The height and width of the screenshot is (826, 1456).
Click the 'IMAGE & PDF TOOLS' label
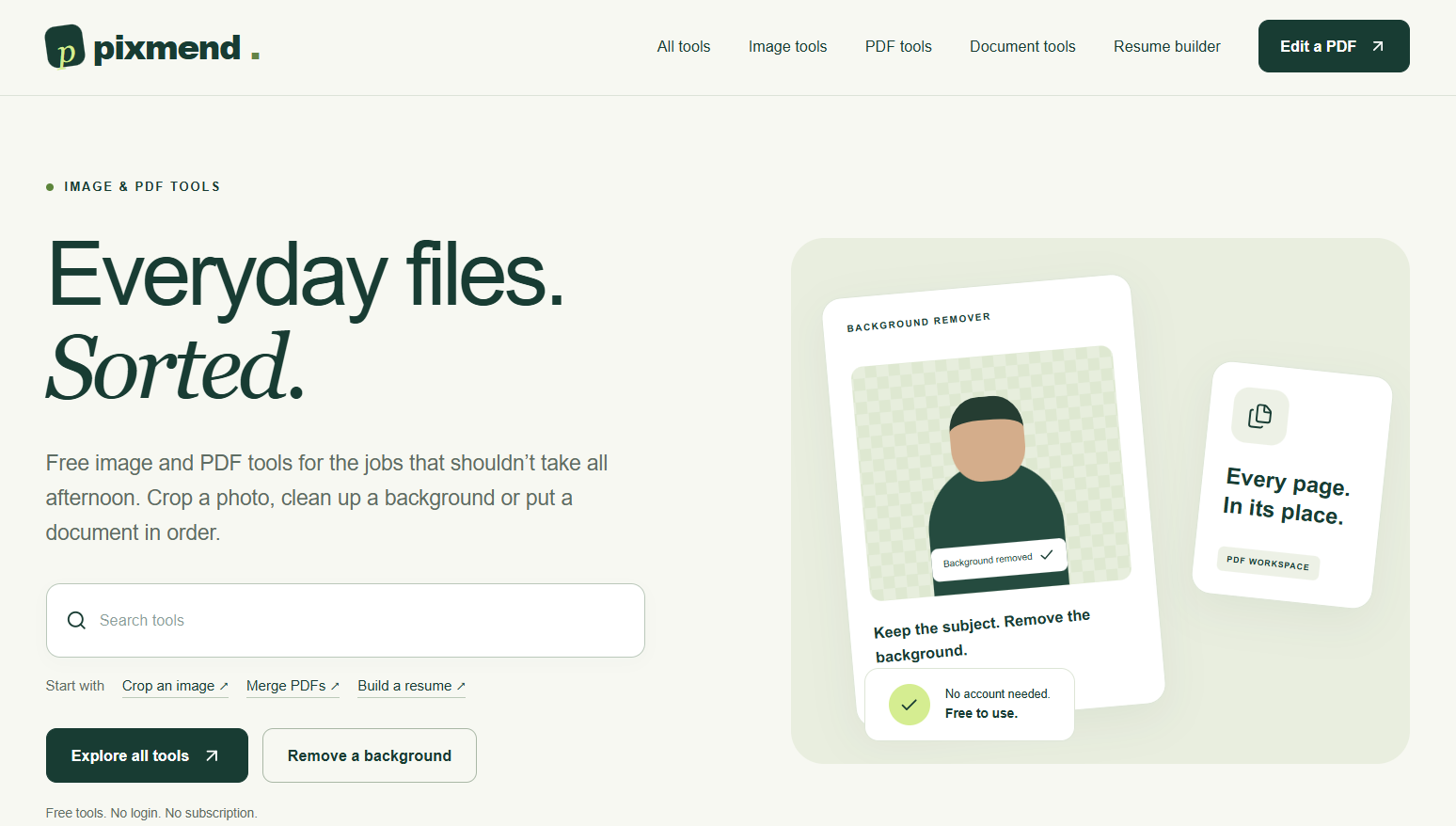[142, 186]
